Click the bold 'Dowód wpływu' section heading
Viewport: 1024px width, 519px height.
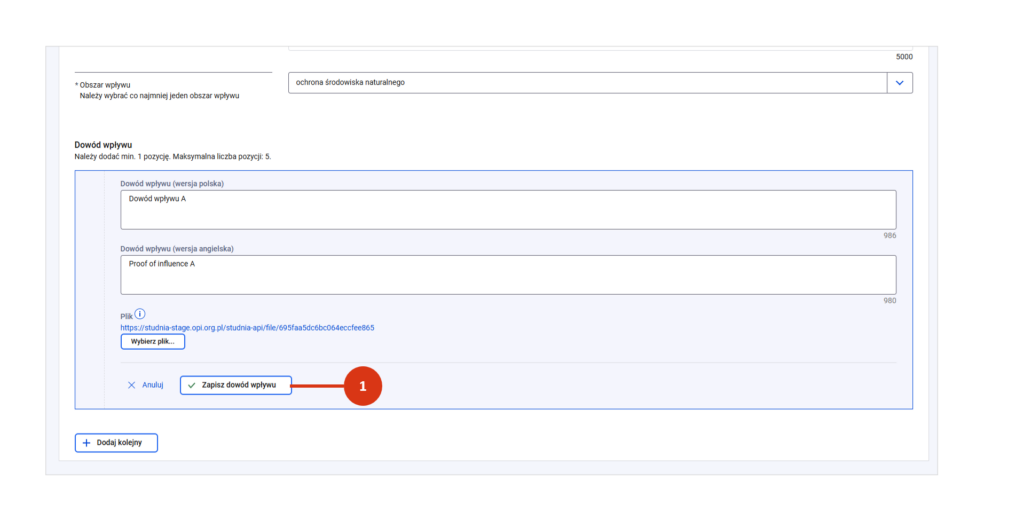click(x=103, y=145)
